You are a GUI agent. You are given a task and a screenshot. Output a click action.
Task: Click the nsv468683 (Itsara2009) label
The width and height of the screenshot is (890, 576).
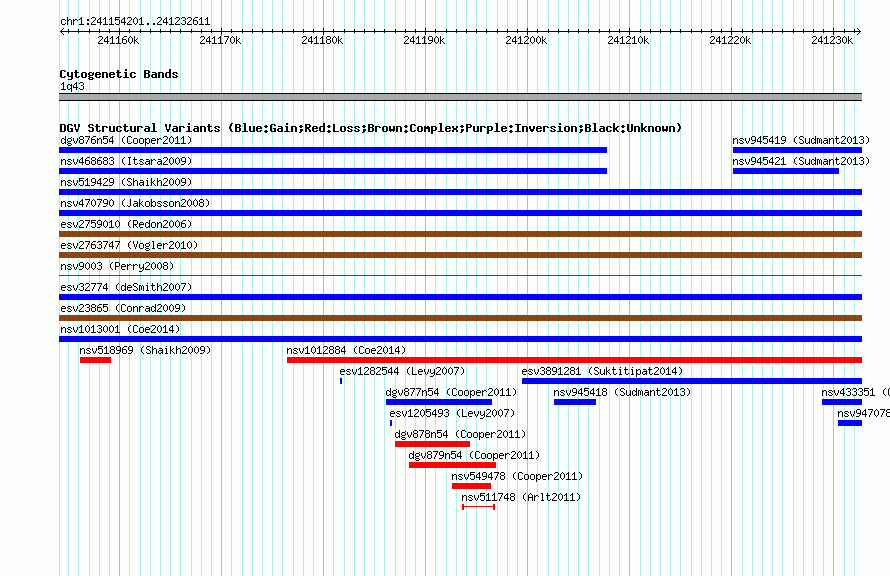[x=126, y=161]
